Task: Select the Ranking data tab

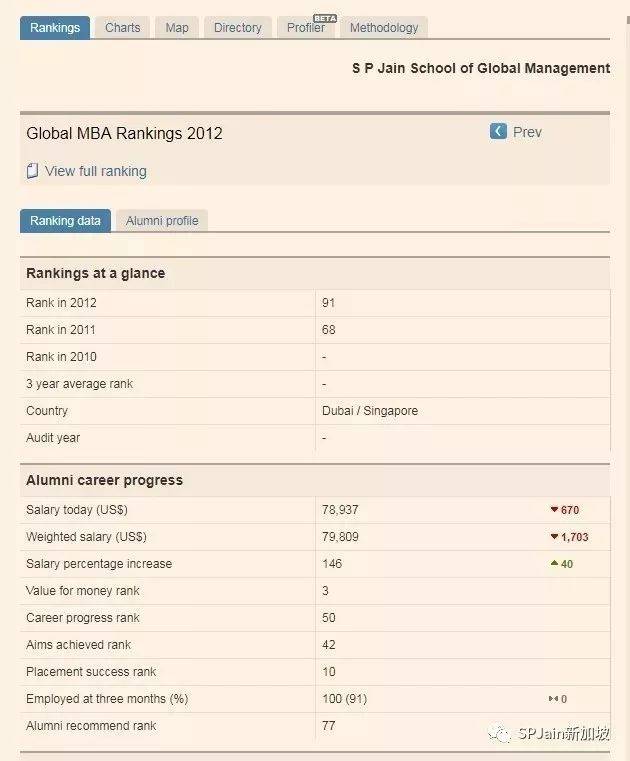Action: [65, 221]
